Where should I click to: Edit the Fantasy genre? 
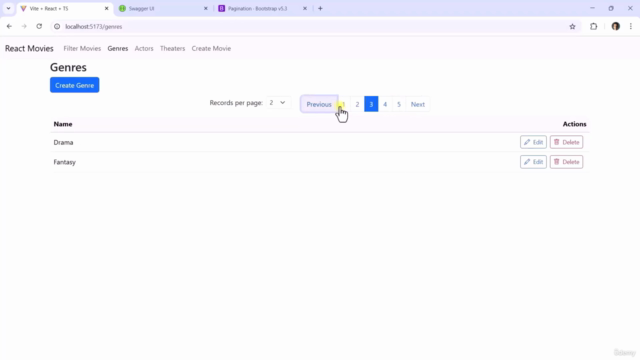click(x=533, y=162)
